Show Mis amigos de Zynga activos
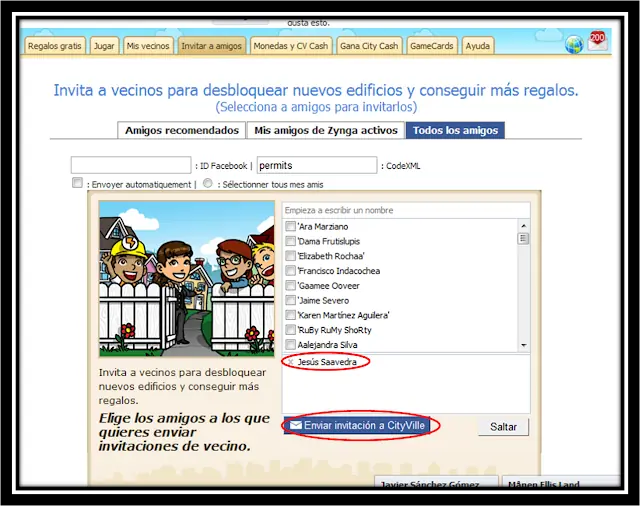The height and width of the screenshot is (506, 640). pyautogui.click(x=326, y=130)
